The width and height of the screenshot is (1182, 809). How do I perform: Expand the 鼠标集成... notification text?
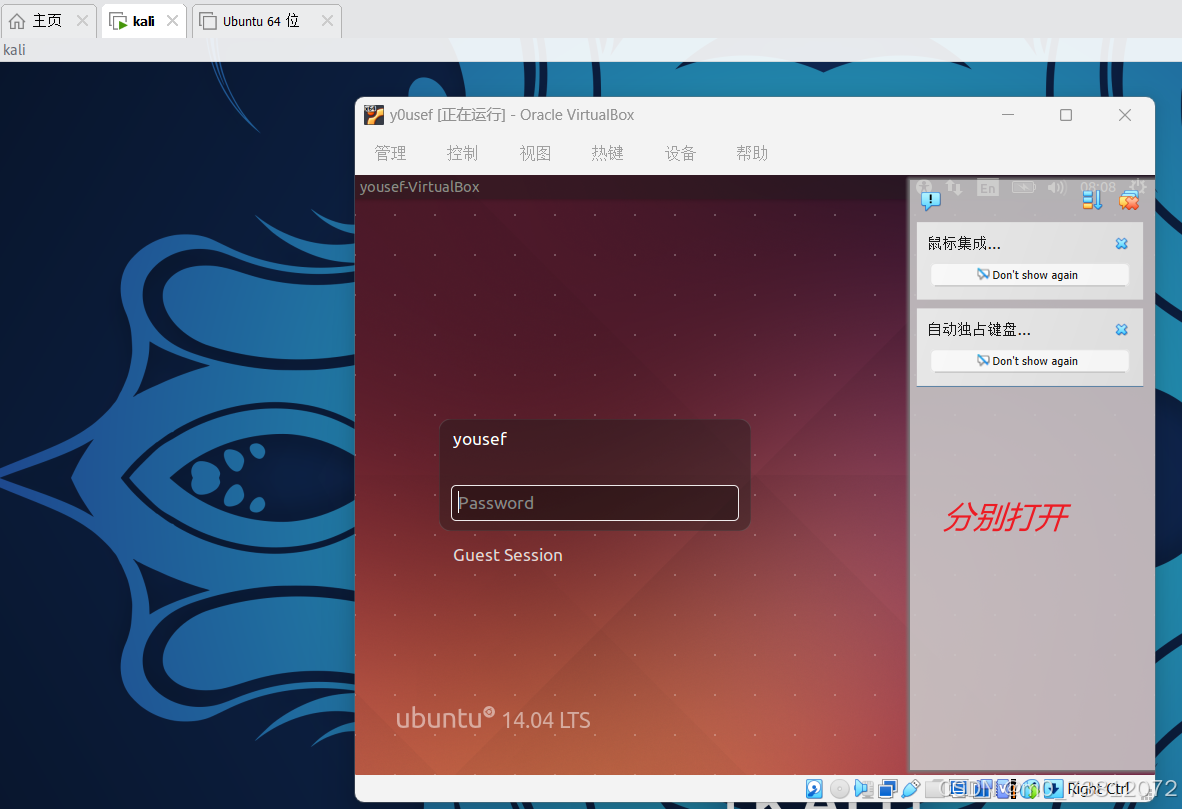tap(964, 244)
